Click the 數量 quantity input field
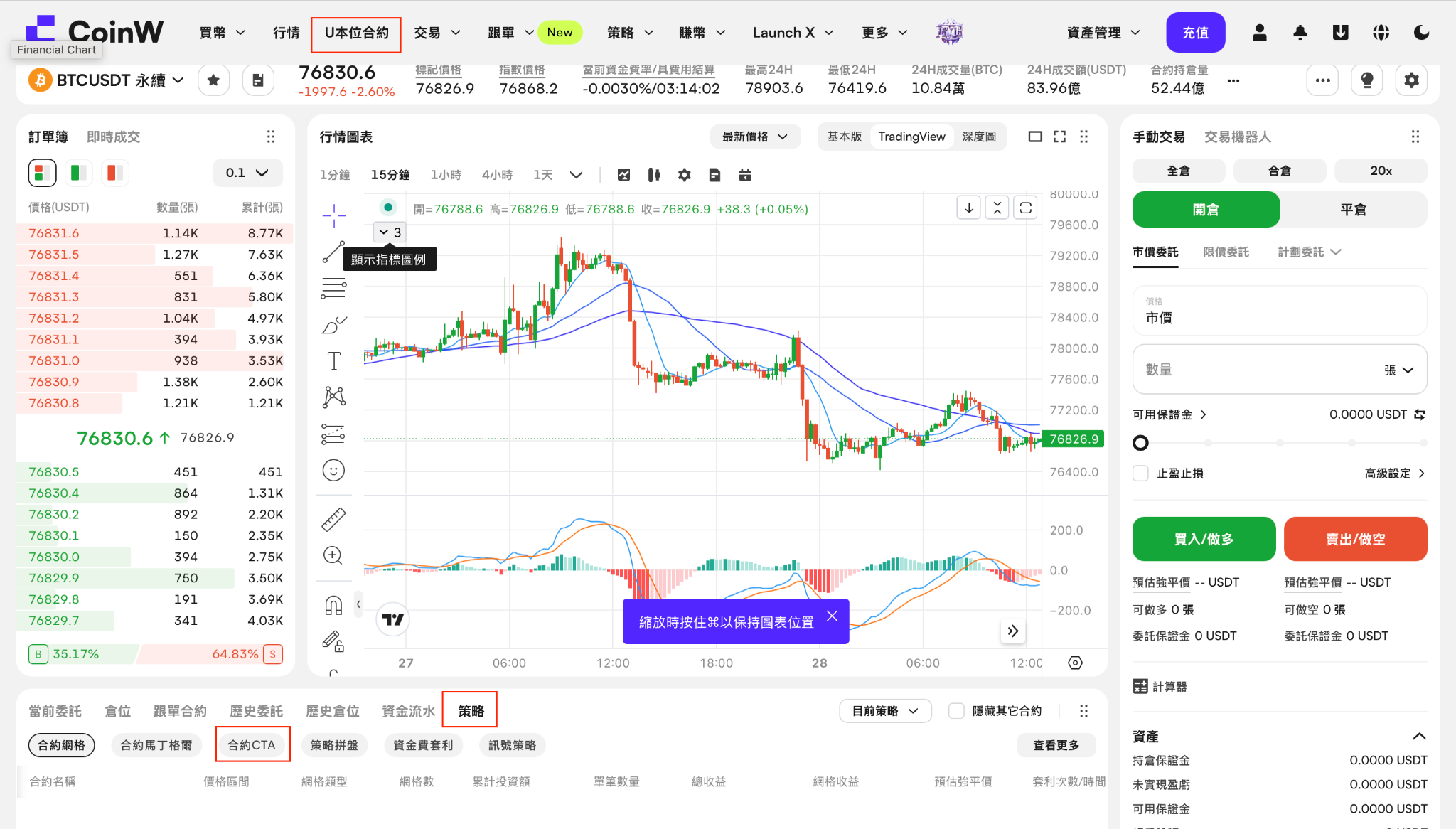The height and width of the screenshot is (829, 1456). tap(1279, 370)
